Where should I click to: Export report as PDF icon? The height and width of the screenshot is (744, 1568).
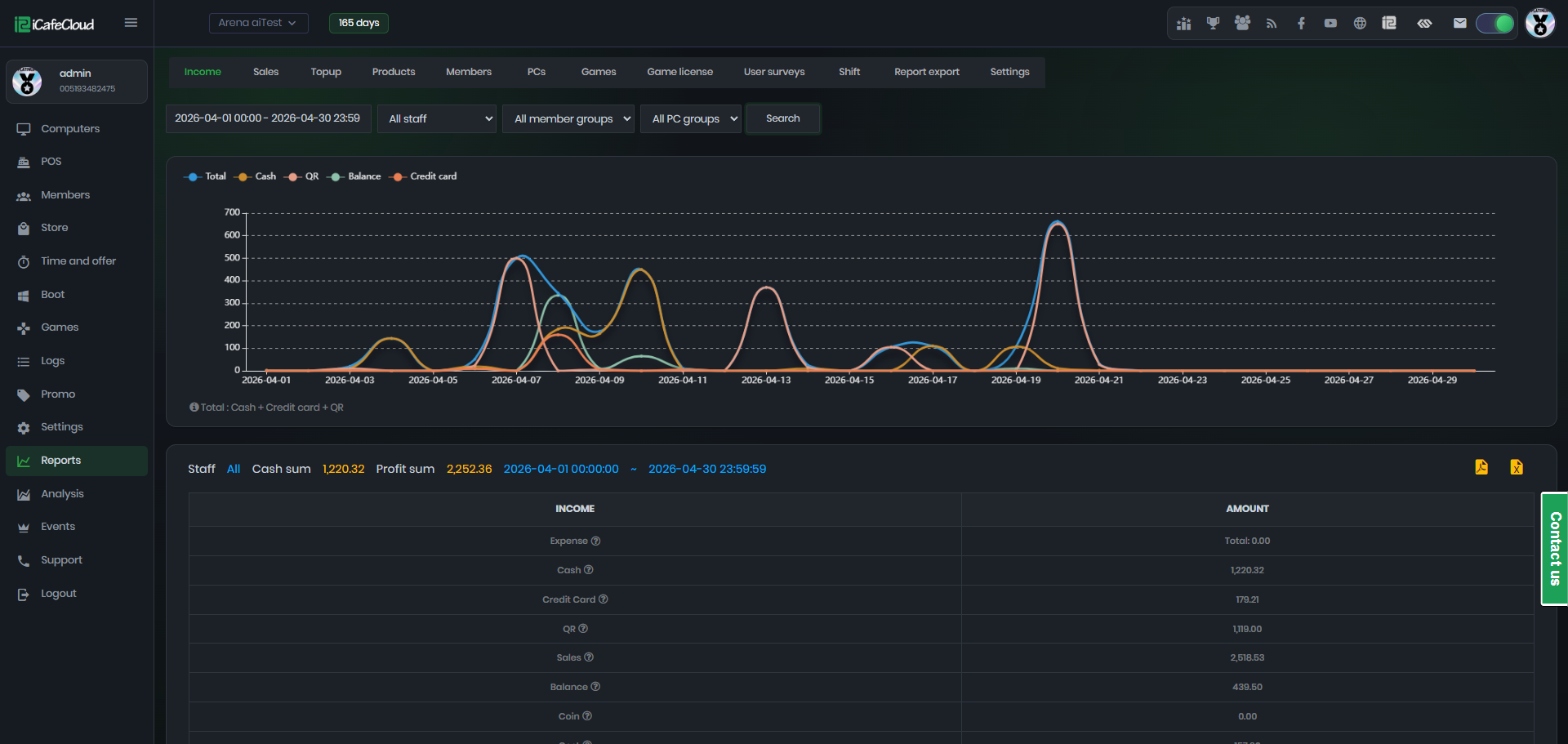click(x=1481, y=467)
